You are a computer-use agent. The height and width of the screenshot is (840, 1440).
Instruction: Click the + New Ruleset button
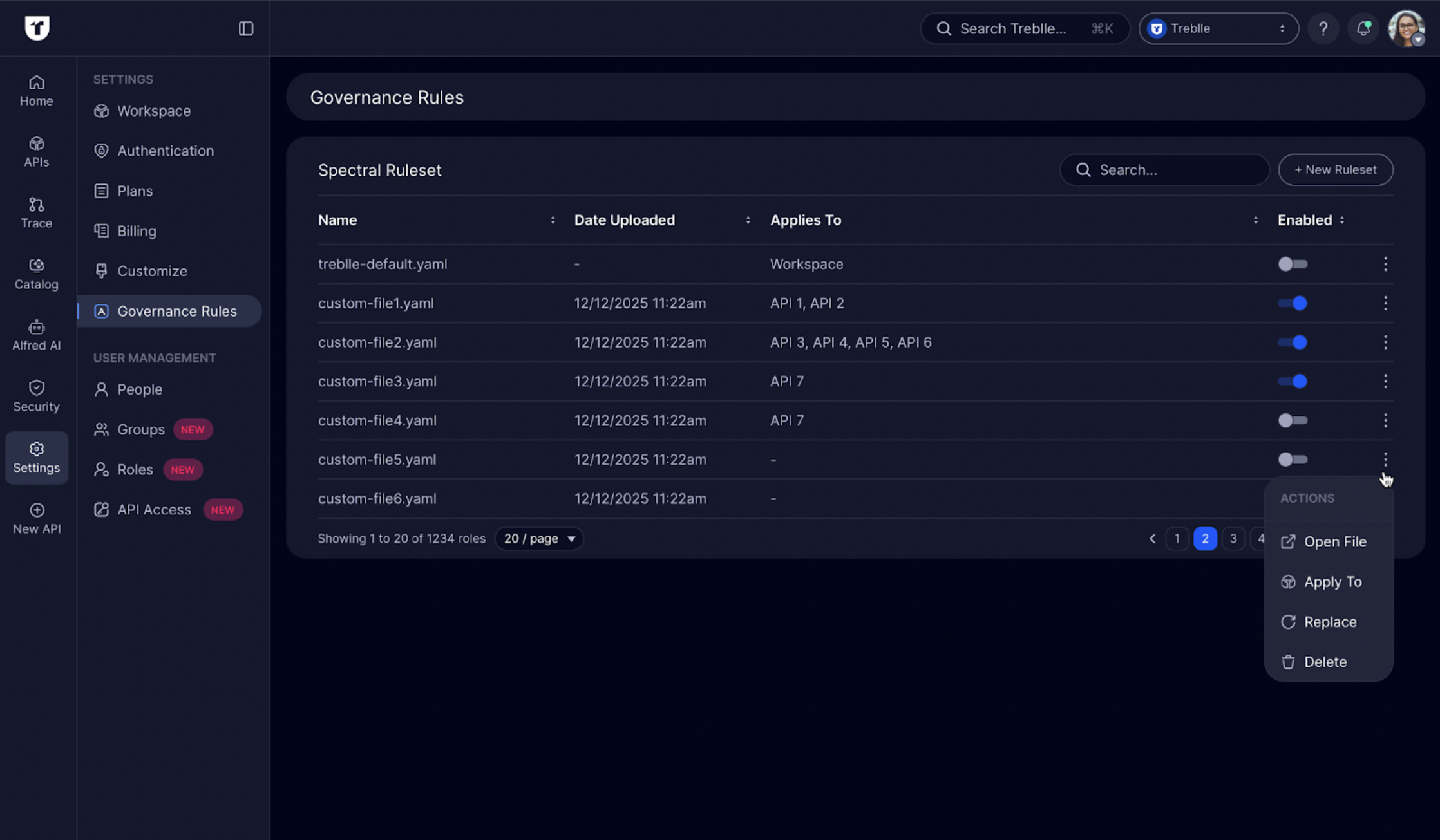1335,170
